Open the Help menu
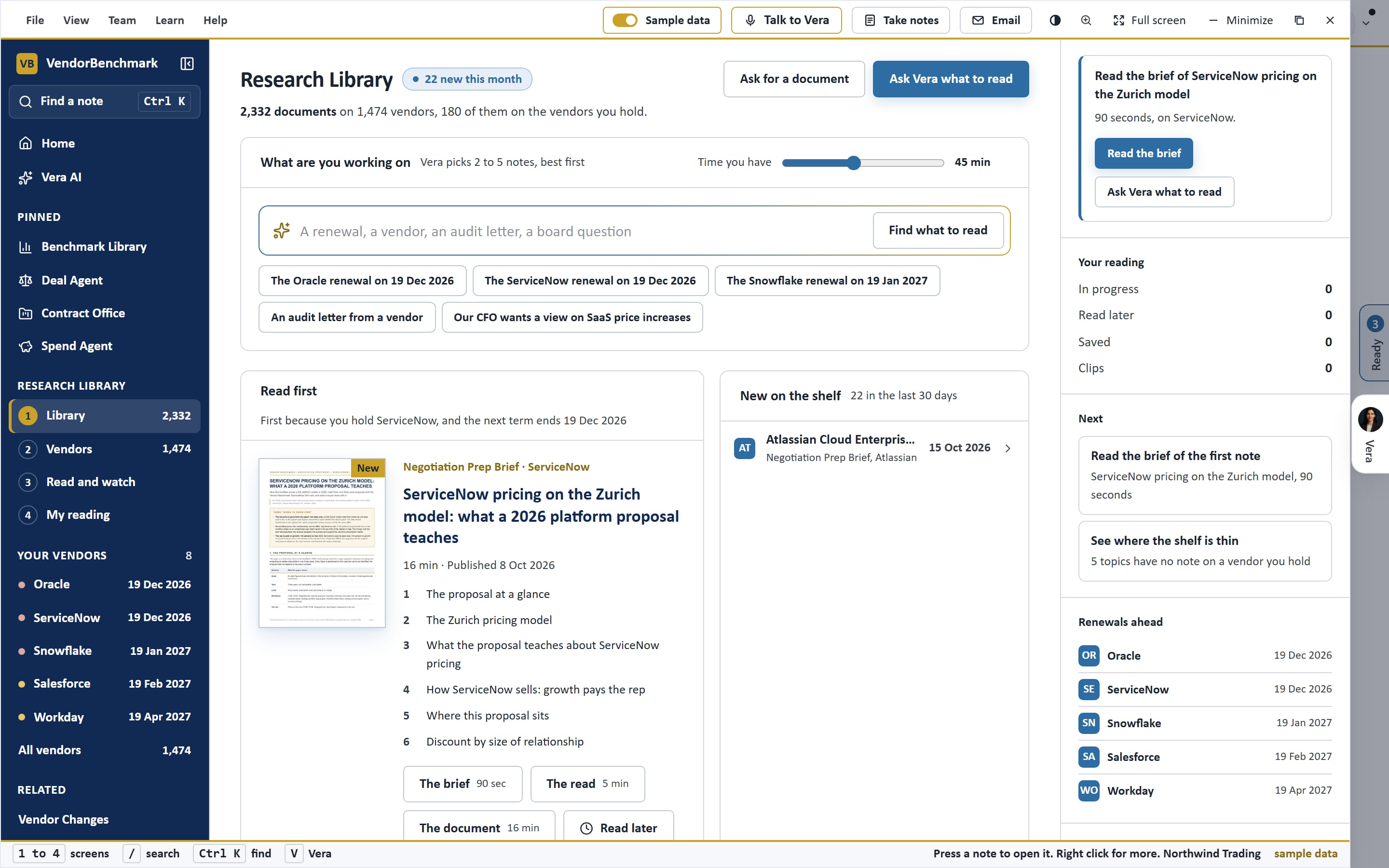The height and width of the screenshot is (868, 1389). (x=215, y=20)
